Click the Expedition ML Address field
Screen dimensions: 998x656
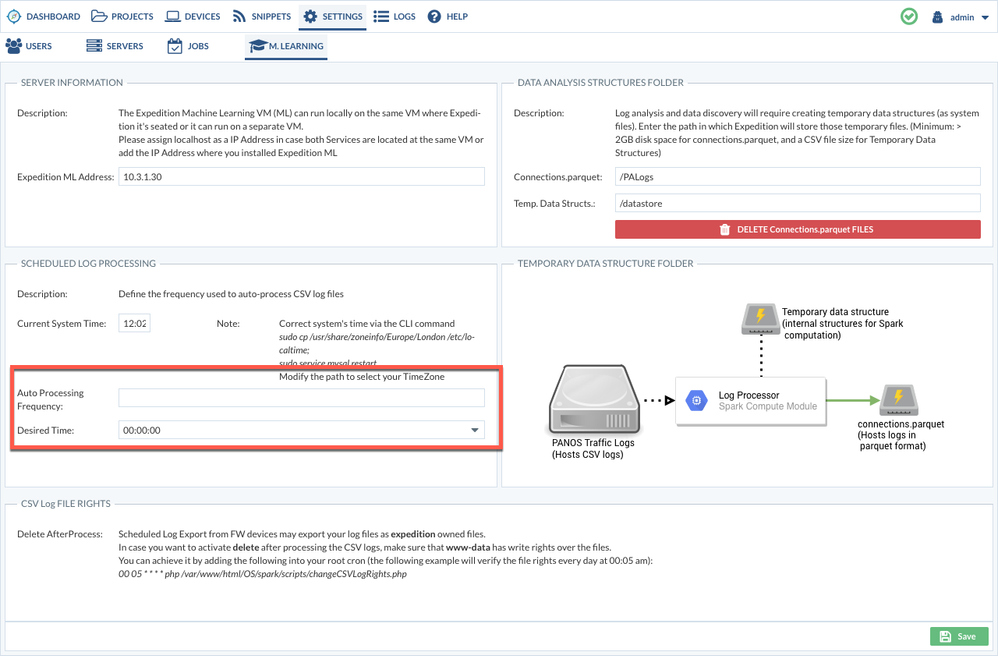pyautogui.click(x=301, y=177)
